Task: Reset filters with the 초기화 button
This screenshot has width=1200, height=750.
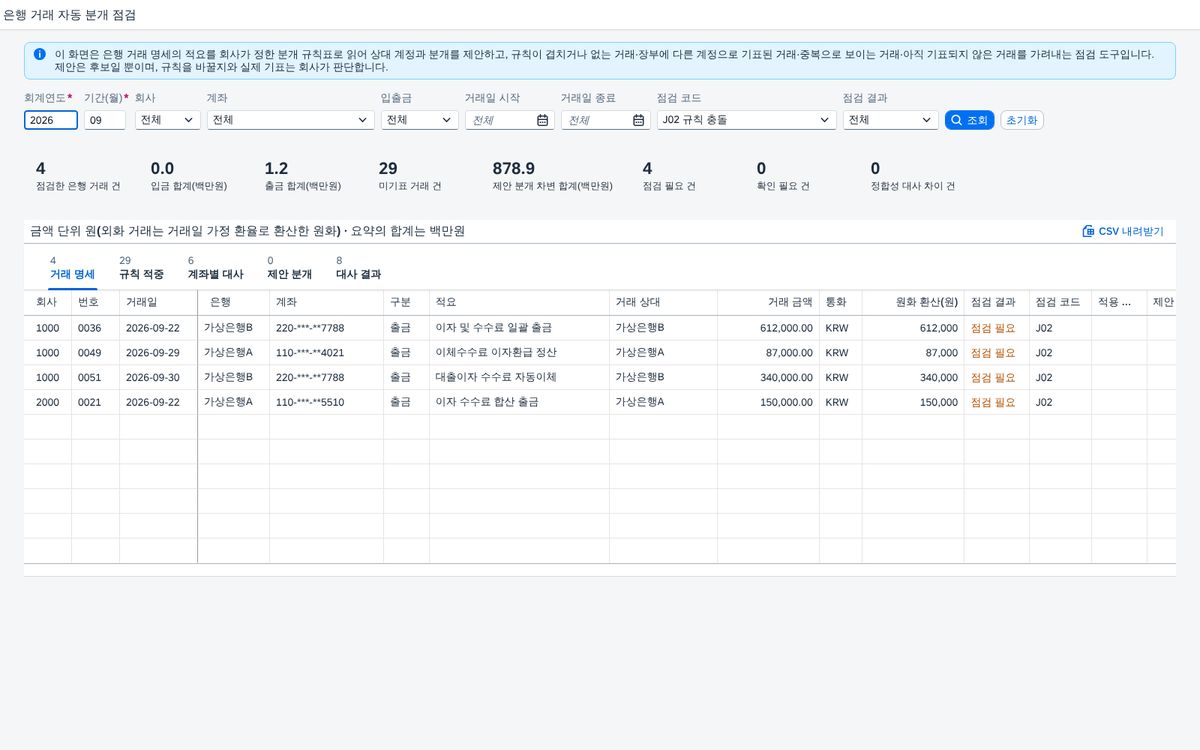Action: tap(1022, 120)
